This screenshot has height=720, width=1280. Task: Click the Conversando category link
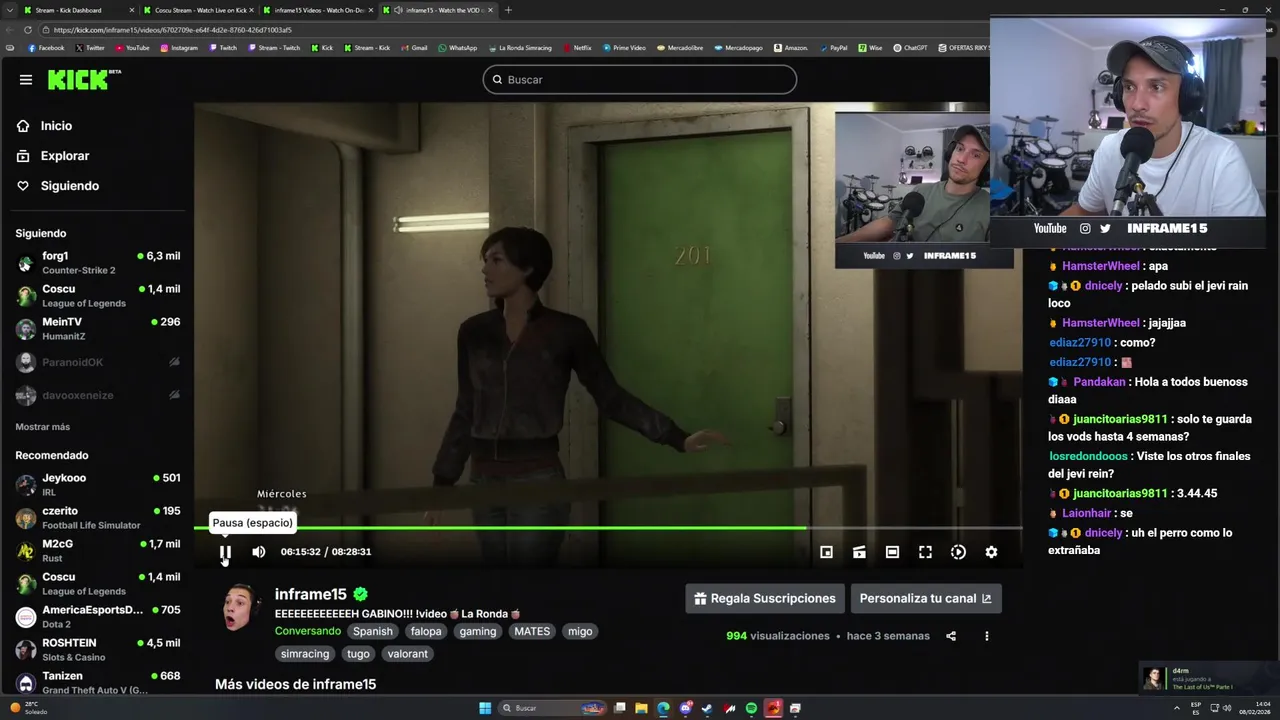(x=308, y=631)
